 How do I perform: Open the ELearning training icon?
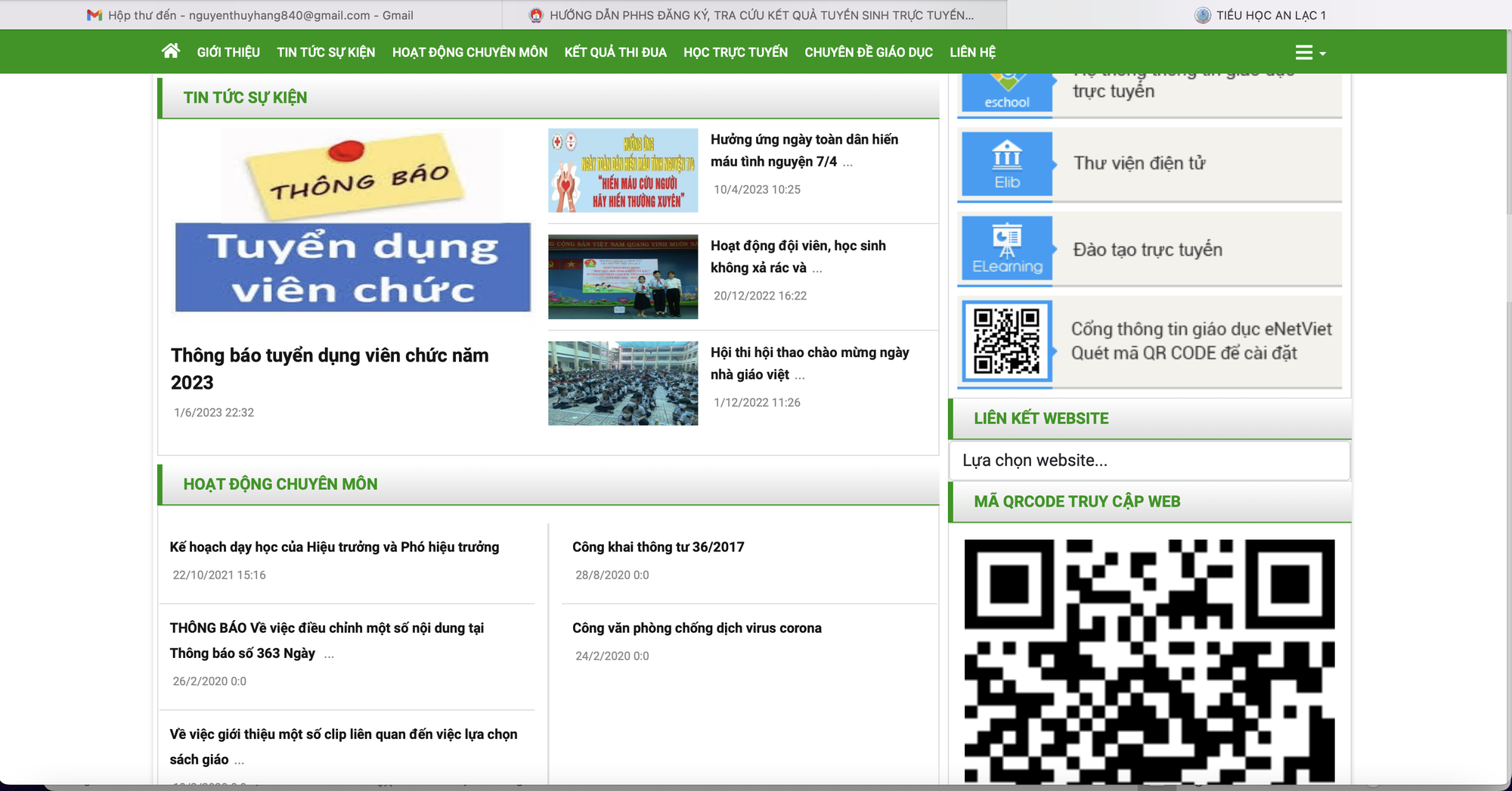click(1007, 248)
